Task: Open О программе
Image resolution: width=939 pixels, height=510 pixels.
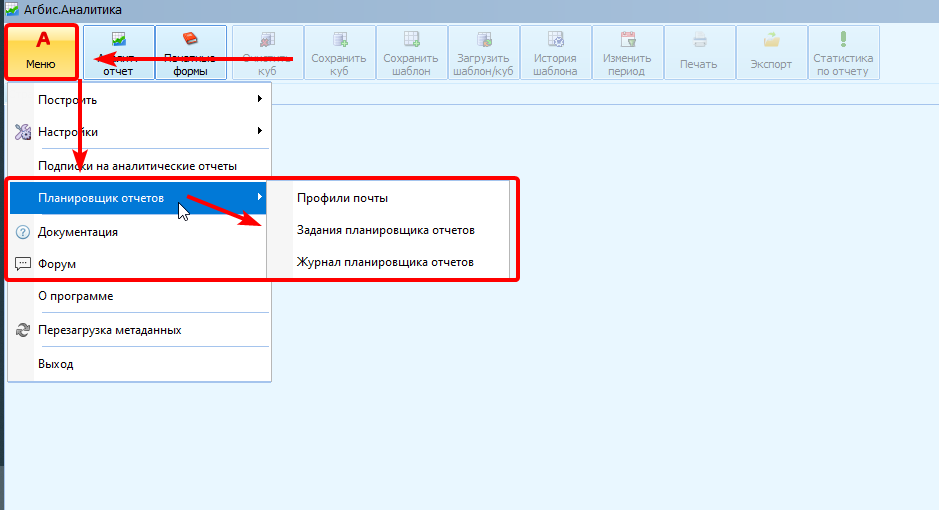Action: (x=139, y=296)
